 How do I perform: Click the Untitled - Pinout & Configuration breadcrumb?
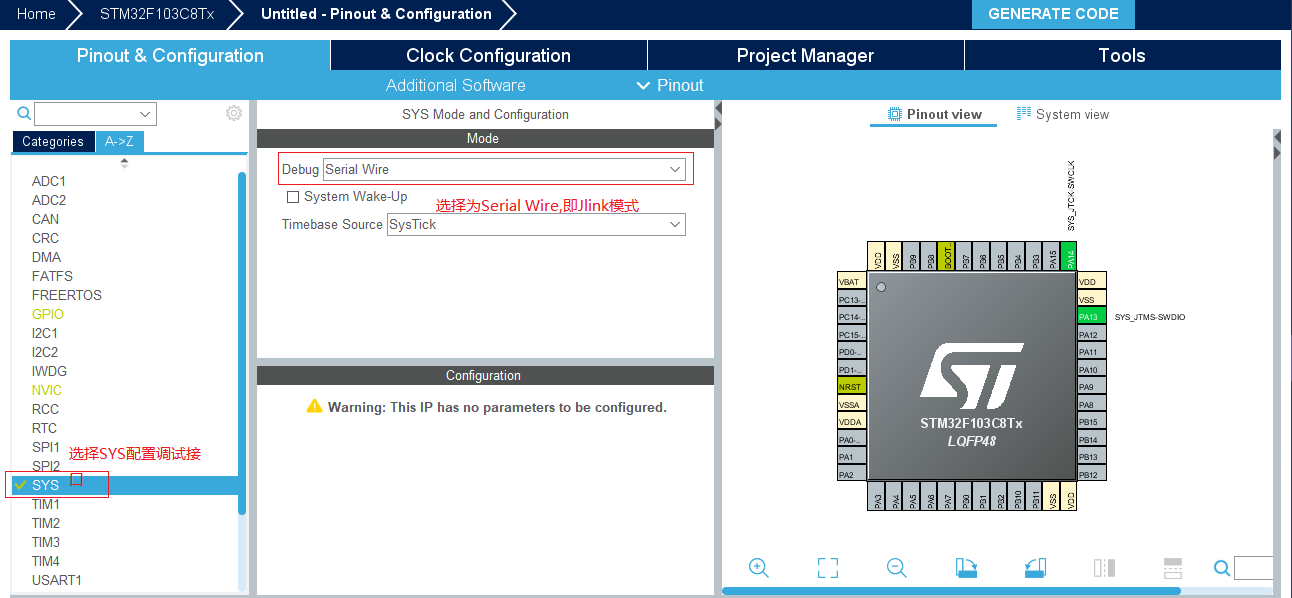[376, 14]
